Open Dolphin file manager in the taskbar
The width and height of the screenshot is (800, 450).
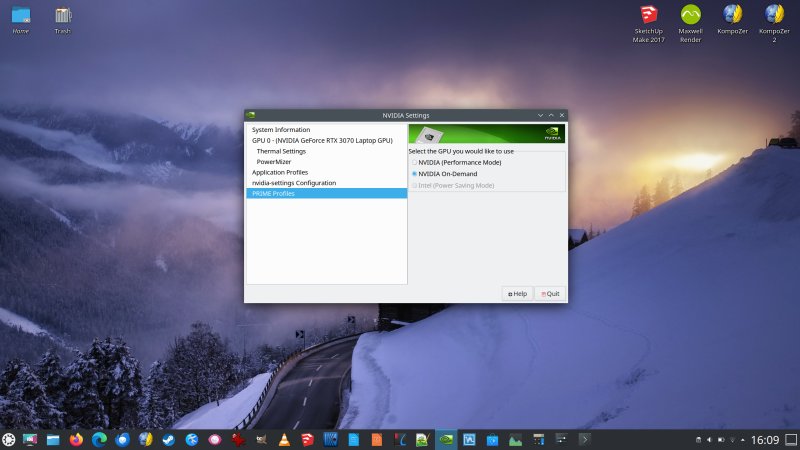pos(53,439)
